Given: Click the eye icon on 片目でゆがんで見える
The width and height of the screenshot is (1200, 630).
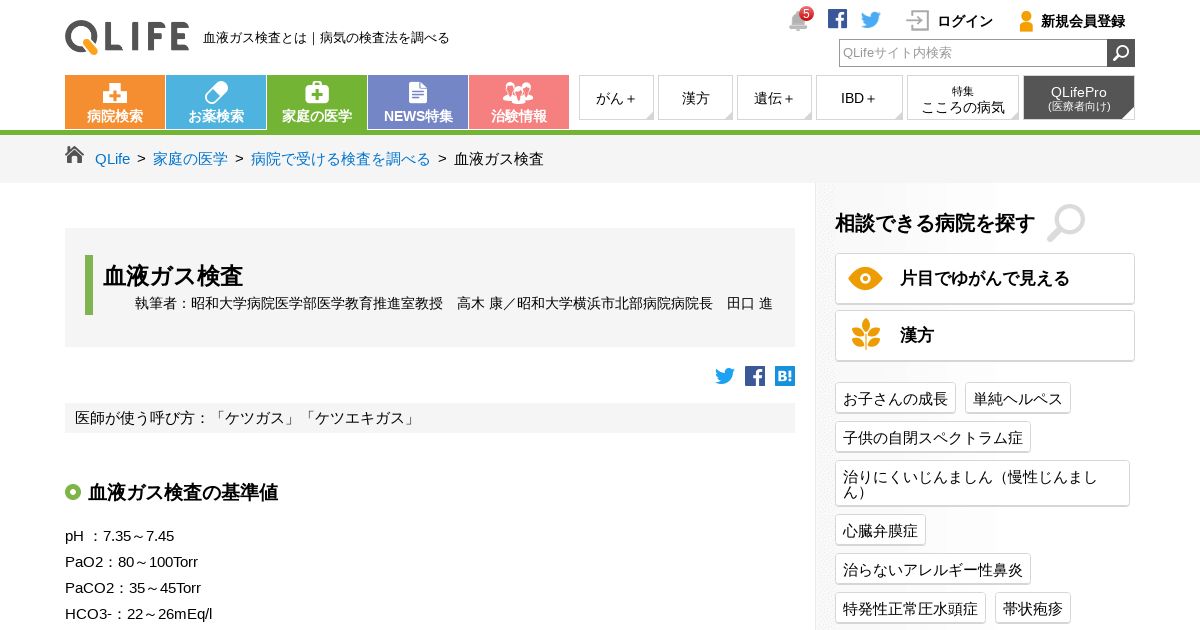Looking at the screenshot, I should [865, 278].
